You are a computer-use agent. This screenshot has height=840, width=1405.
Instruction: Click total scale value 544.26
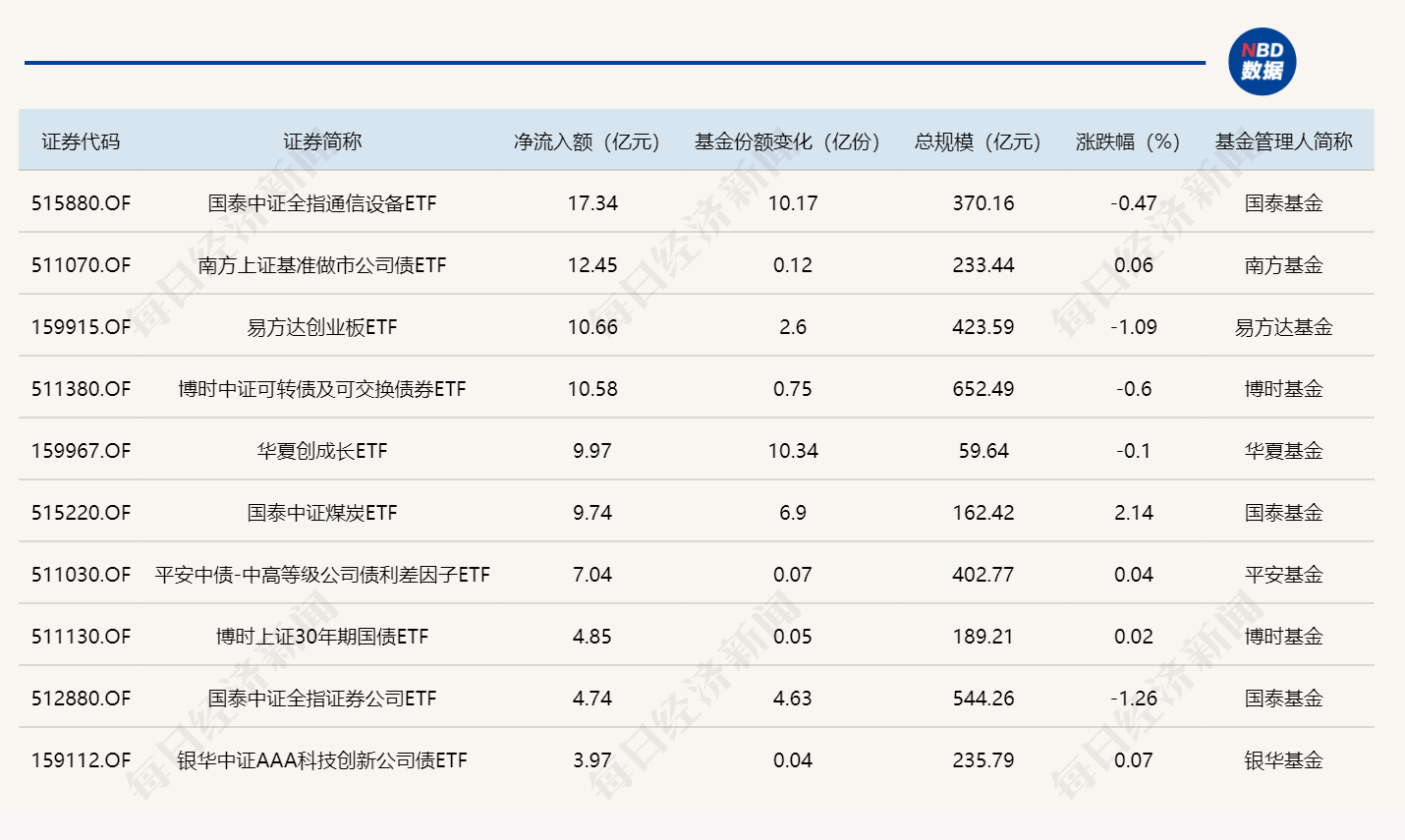coord(983,699)
